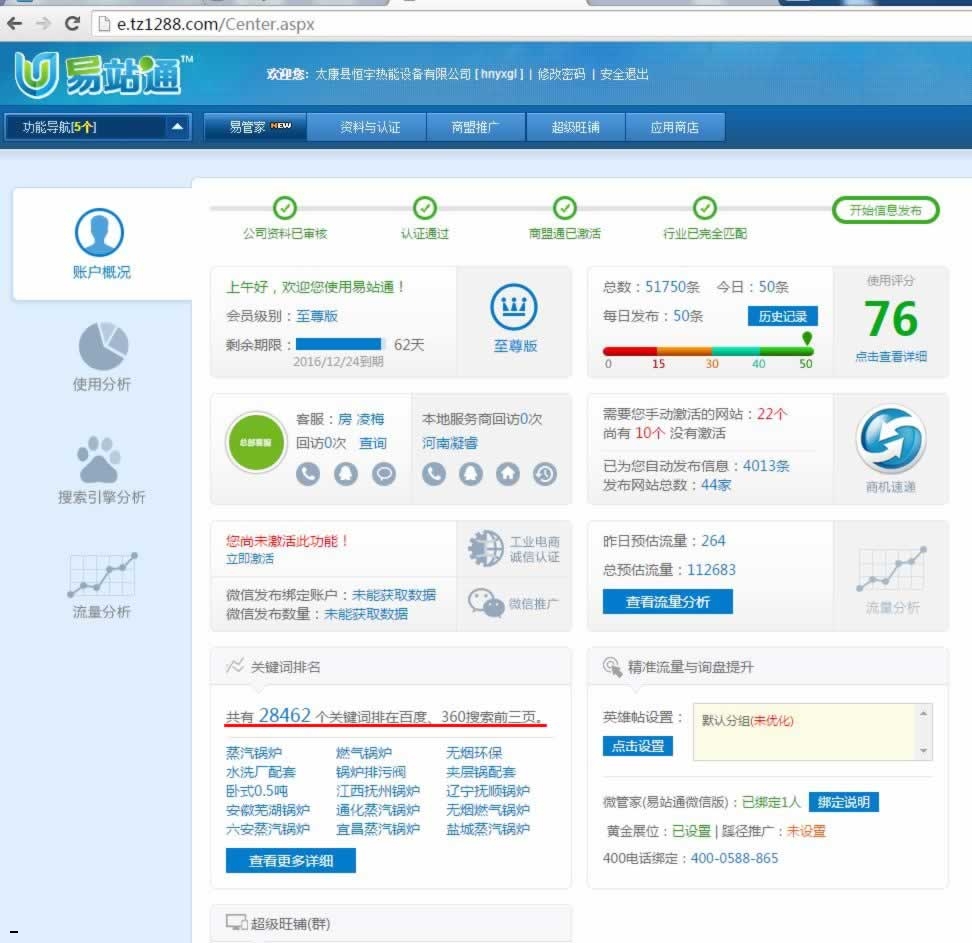Click the daily publish colored progress bar
Screen dimensions: 972x943
(707, 351)
